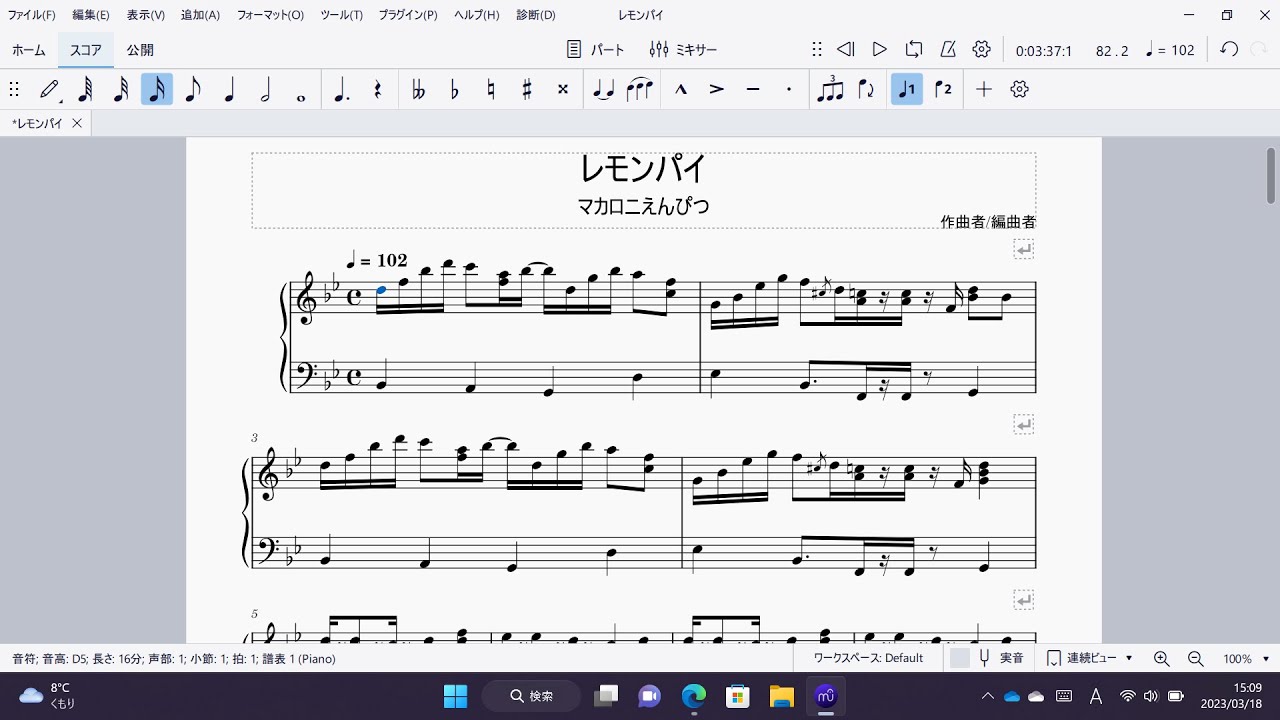
Task: Add staccato articulation
Action: point(789,89)
